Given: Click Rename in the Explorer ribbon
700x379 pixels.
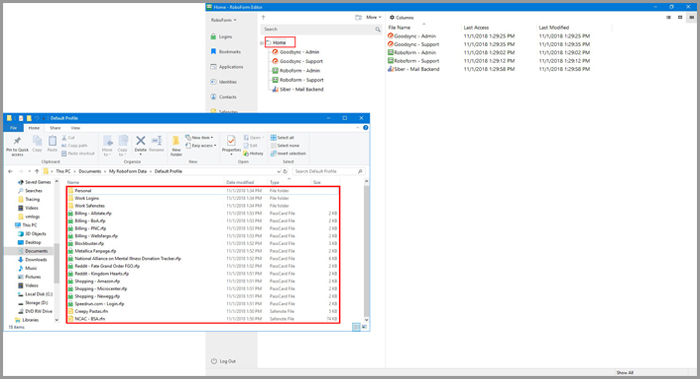Looking at the screenshot, I should click(x=157, y=144).
